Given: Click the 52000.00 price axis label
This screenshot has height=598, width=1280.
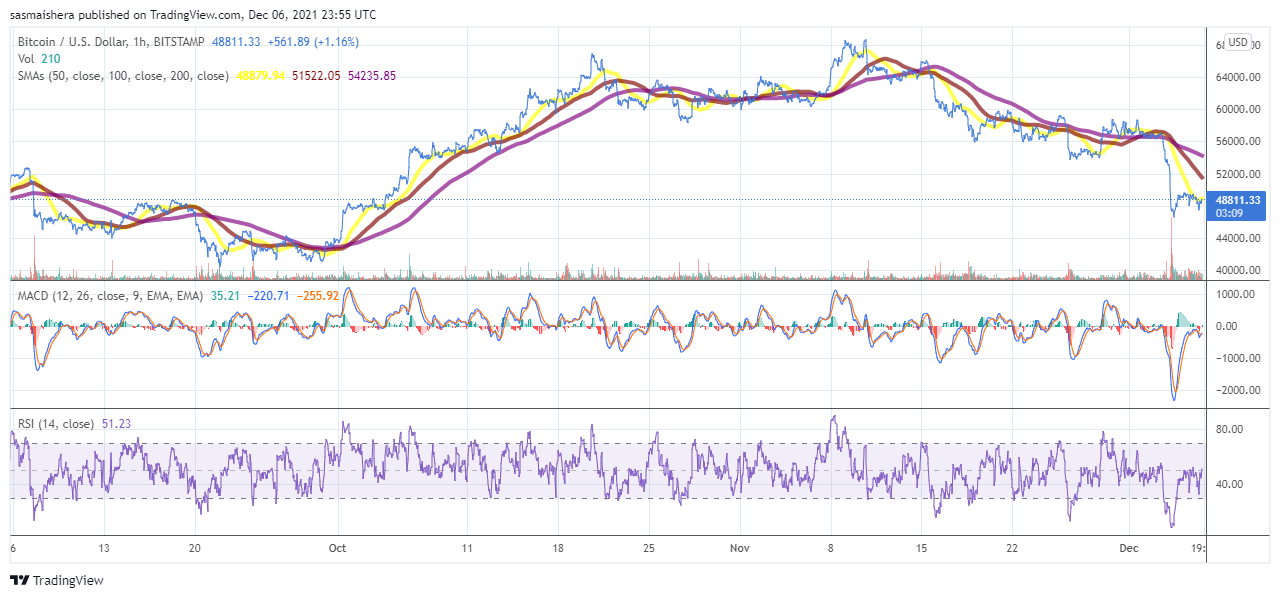Looking at the screenshot, I should point(1237,174).
